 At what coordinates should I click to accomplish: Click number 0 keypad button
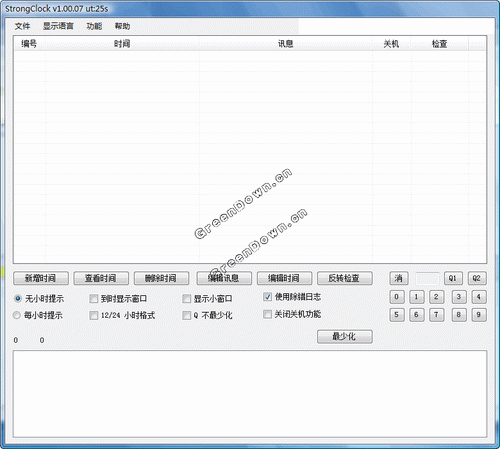(397, 297)
